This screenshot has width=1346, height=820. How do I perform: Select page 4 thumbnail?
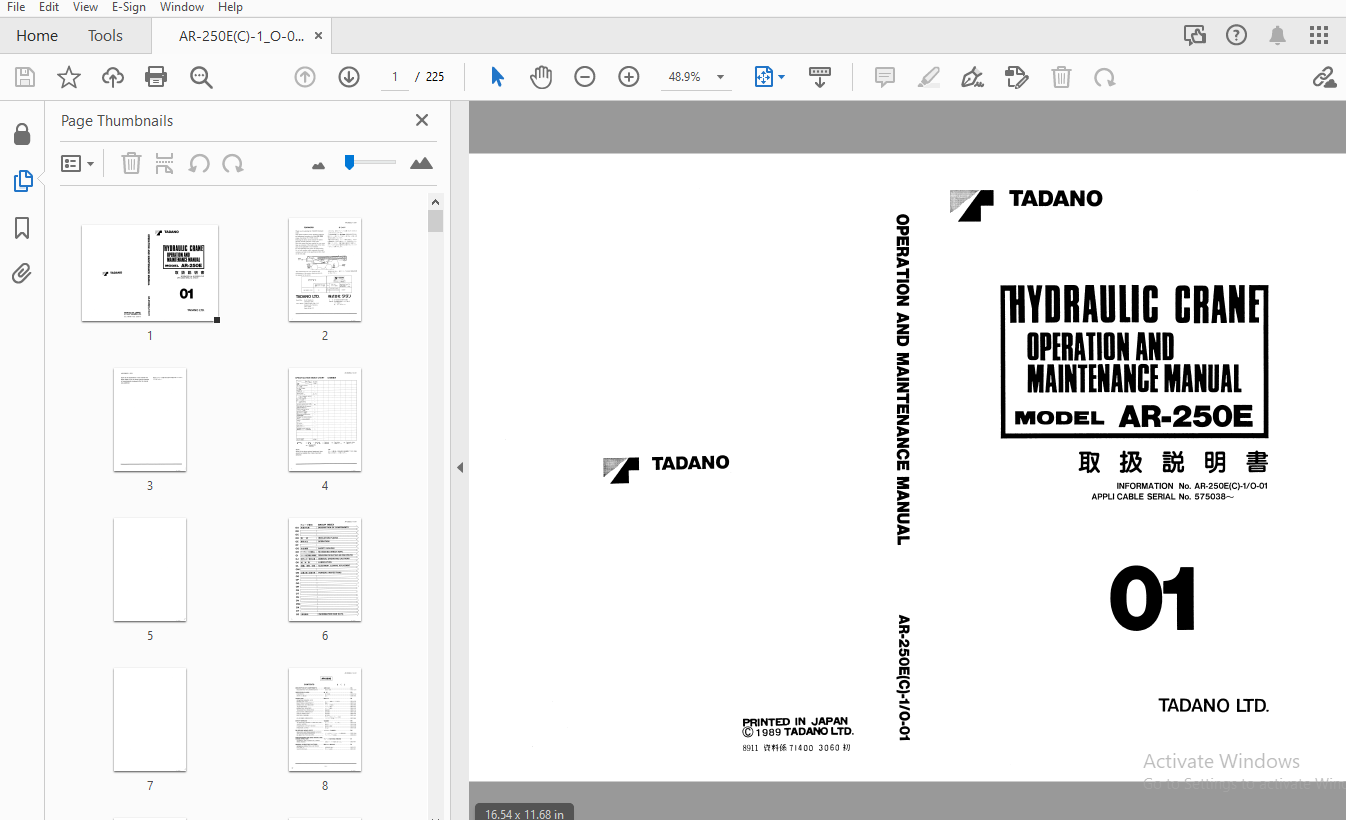click(325, 420)
